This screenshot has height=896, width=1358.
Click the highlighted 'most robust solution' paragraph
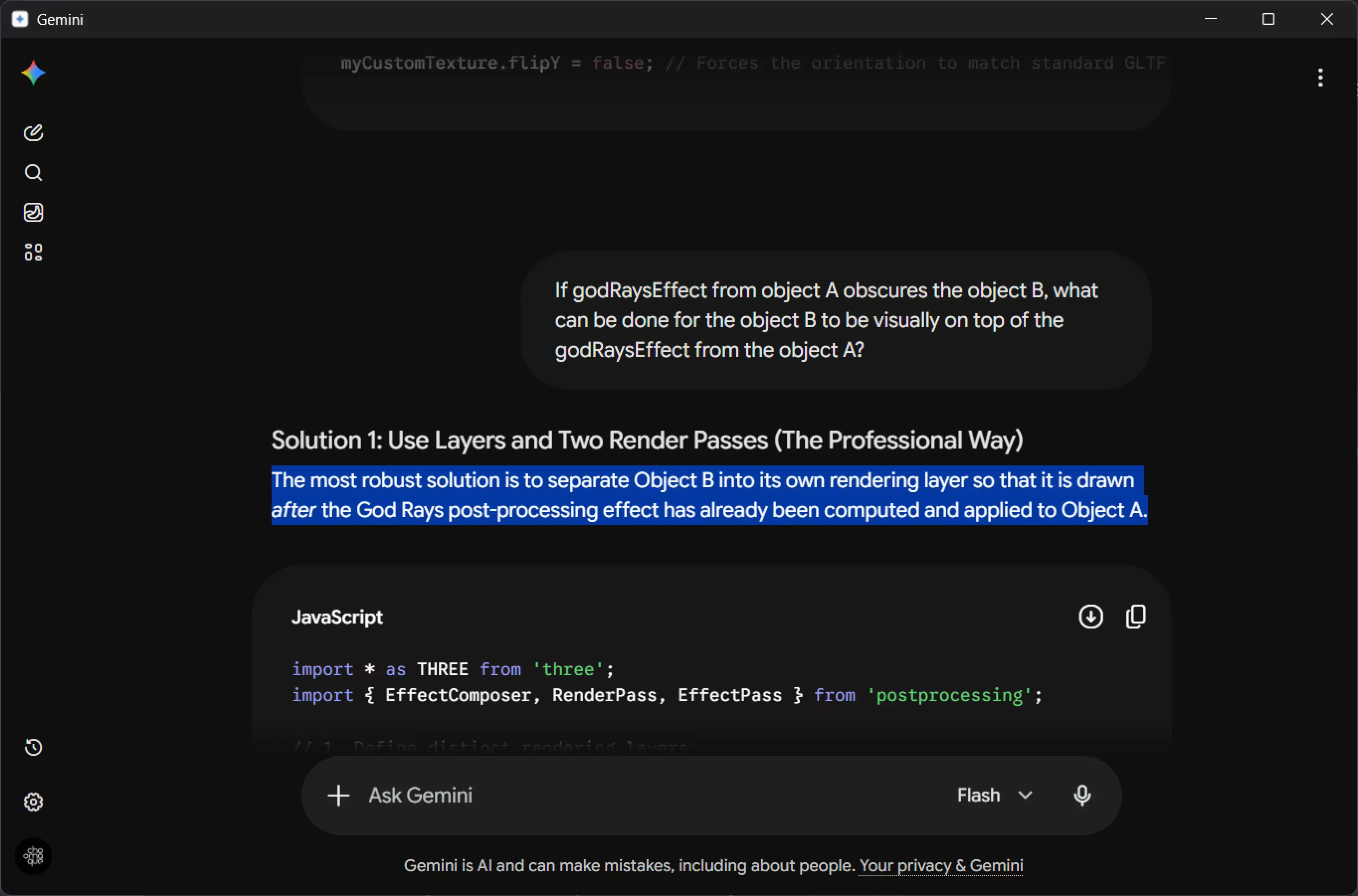[709, 495]
